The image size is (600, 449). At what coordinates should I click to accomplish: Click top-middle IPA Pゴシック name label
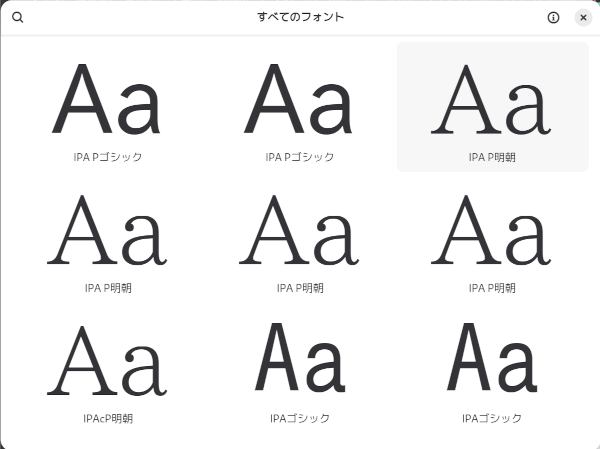coord(300,157)
